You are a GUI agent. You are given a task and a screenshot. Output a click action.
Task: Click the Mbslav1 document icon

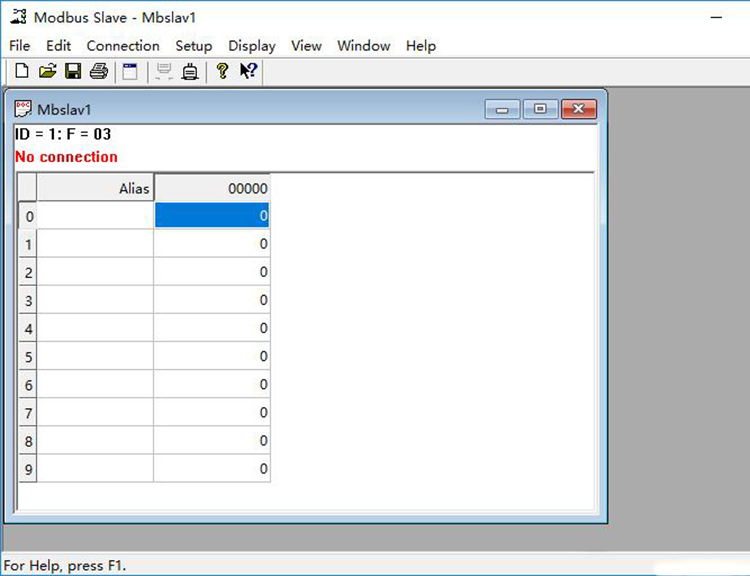click(x=22, y=109)
